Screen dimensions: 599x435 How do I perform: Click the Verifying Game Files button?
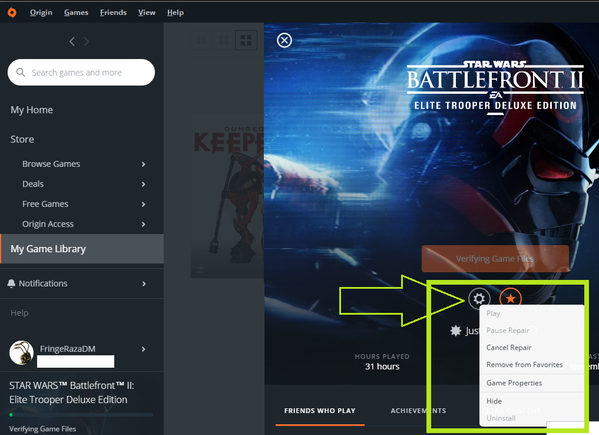tap(495, 259)
